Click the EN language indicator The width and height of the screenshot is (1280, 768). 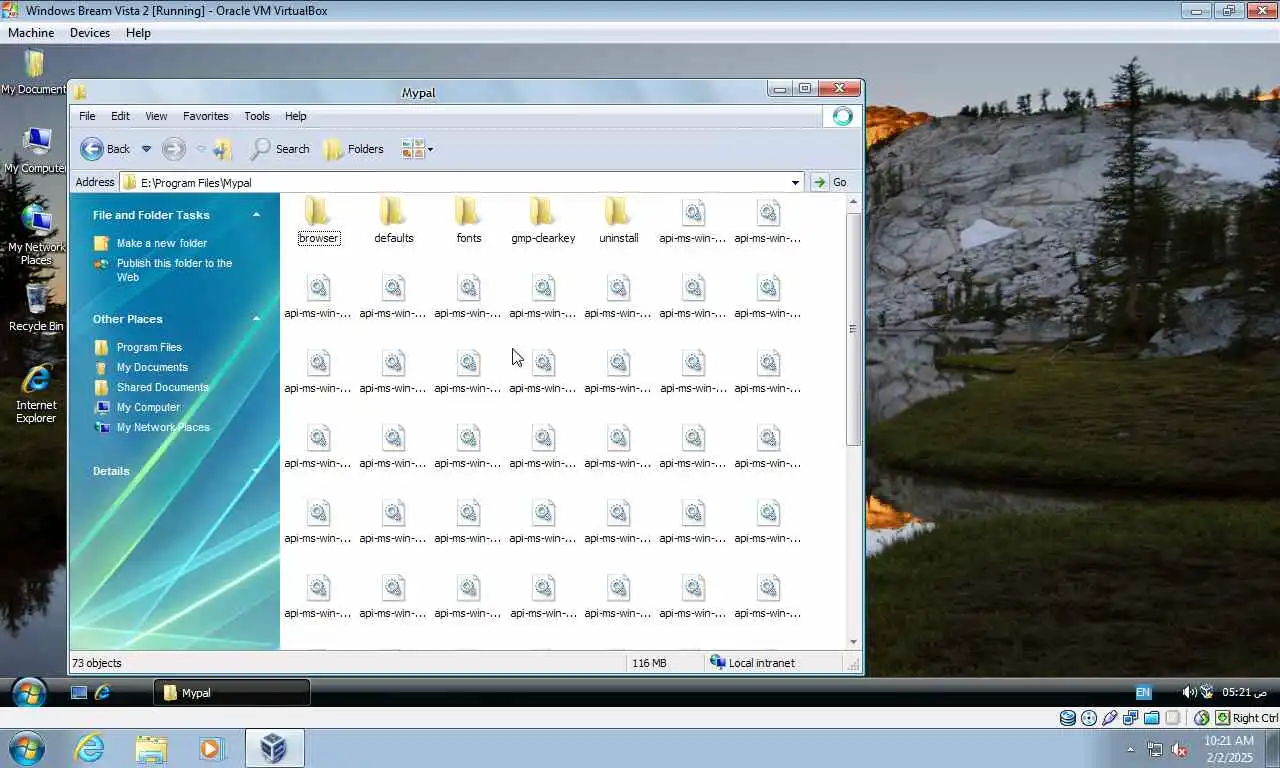coord(1143,692)
